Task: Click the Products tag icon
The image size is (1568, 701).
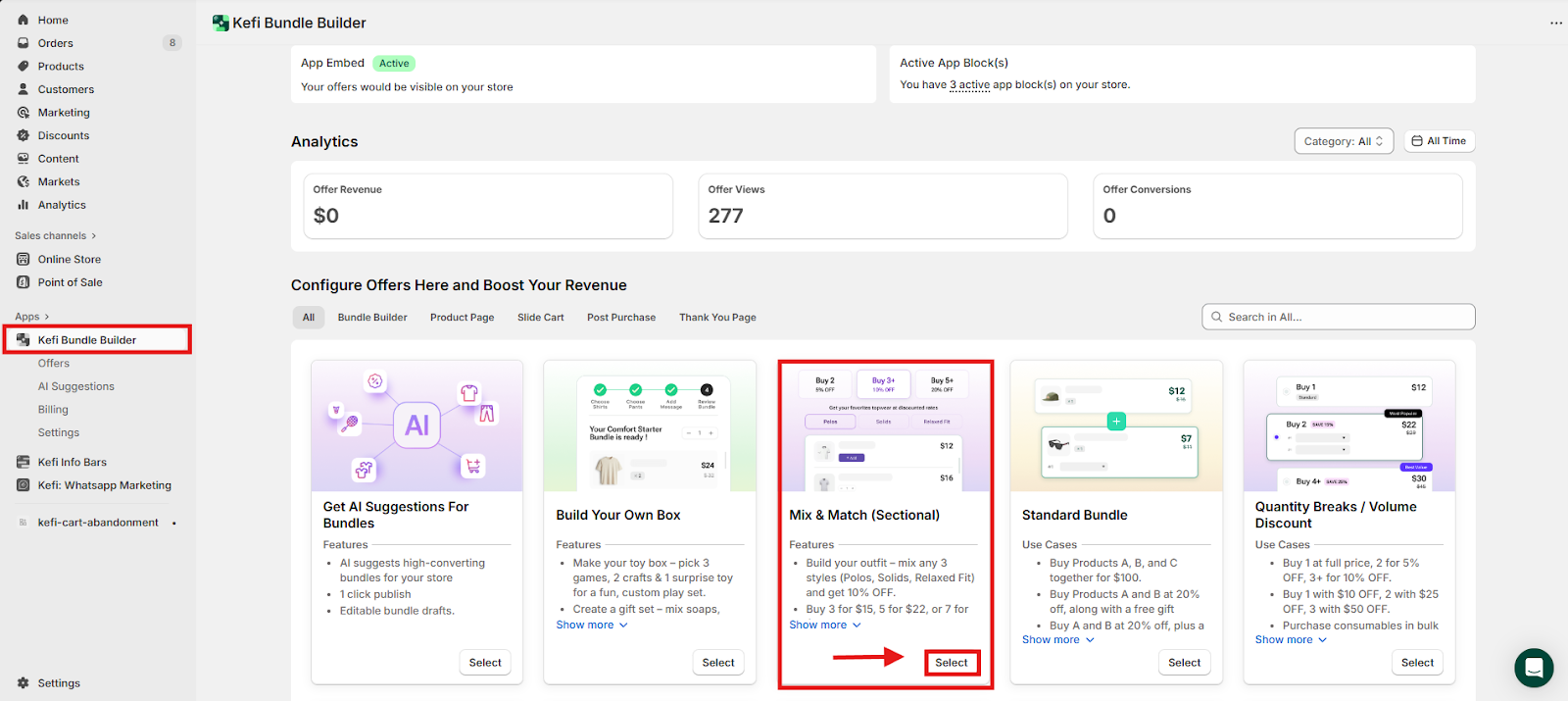Action: tap(24, 67)
